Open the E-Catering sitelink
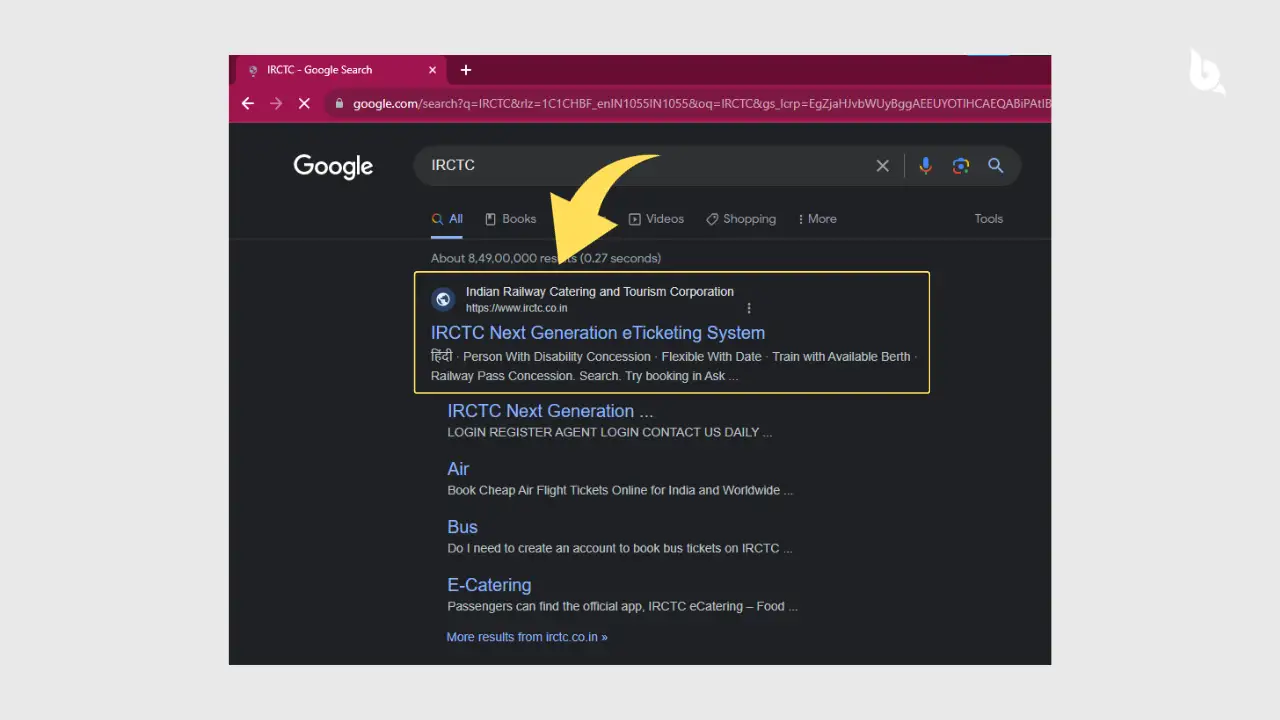 coord(489,585)
